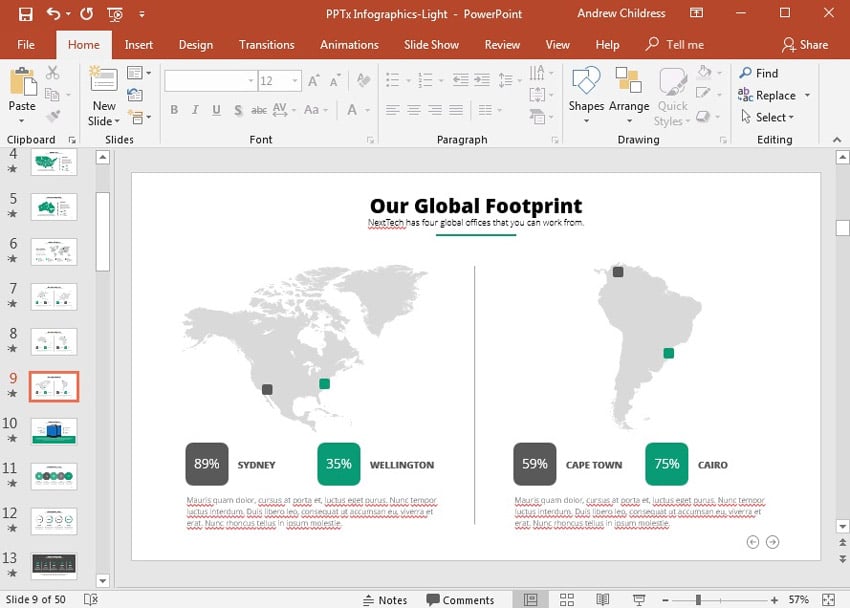Switch to the Transitions tab
Viewport: 850px width, 608px height.
tap(266, 45)
